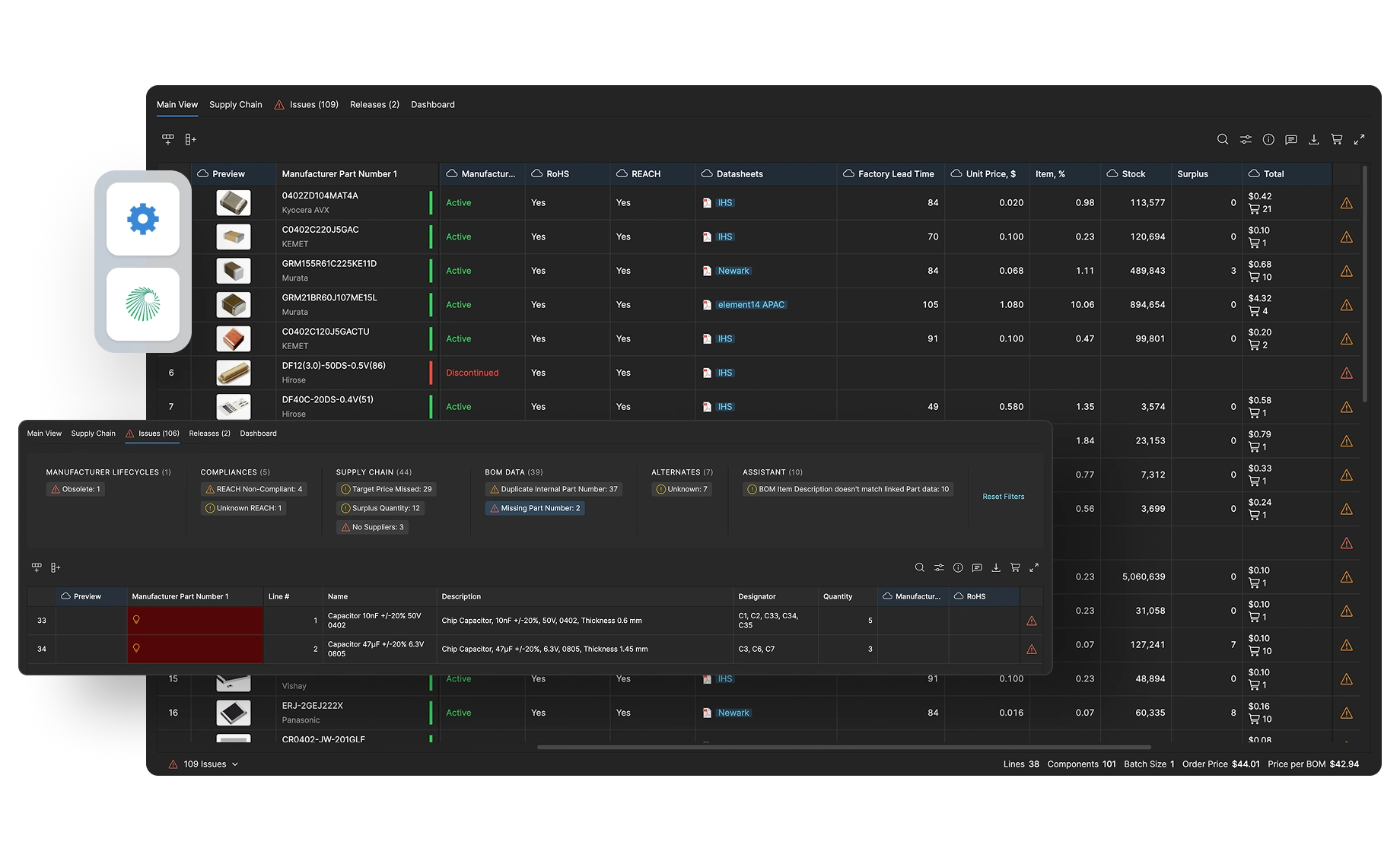Click the blue gear app icon
The width and height of the screenshot is (1400, 864).
(x=143, y=220)
